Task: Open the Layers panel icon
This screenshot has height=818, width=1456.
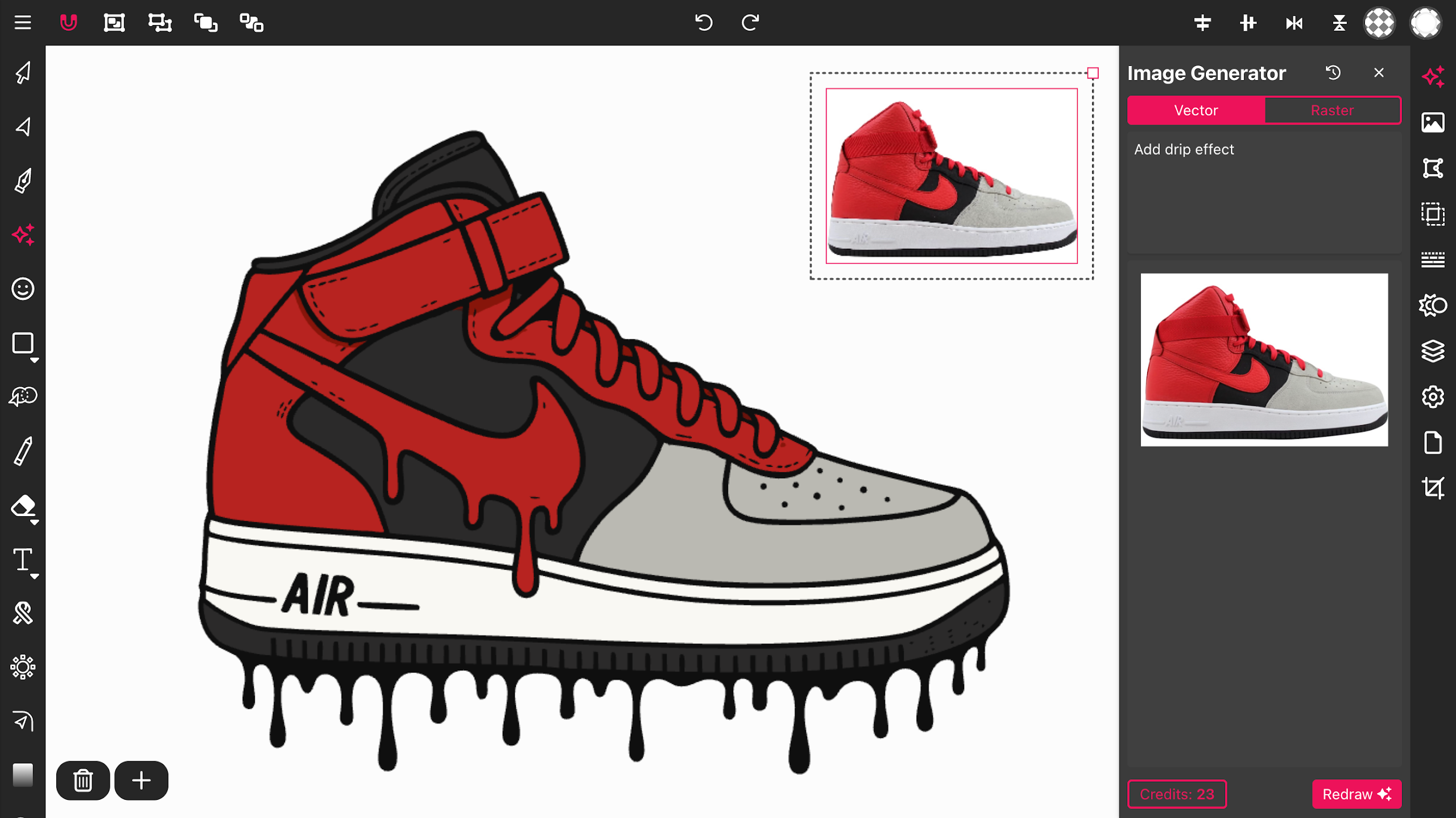Action: (1433, 351)
